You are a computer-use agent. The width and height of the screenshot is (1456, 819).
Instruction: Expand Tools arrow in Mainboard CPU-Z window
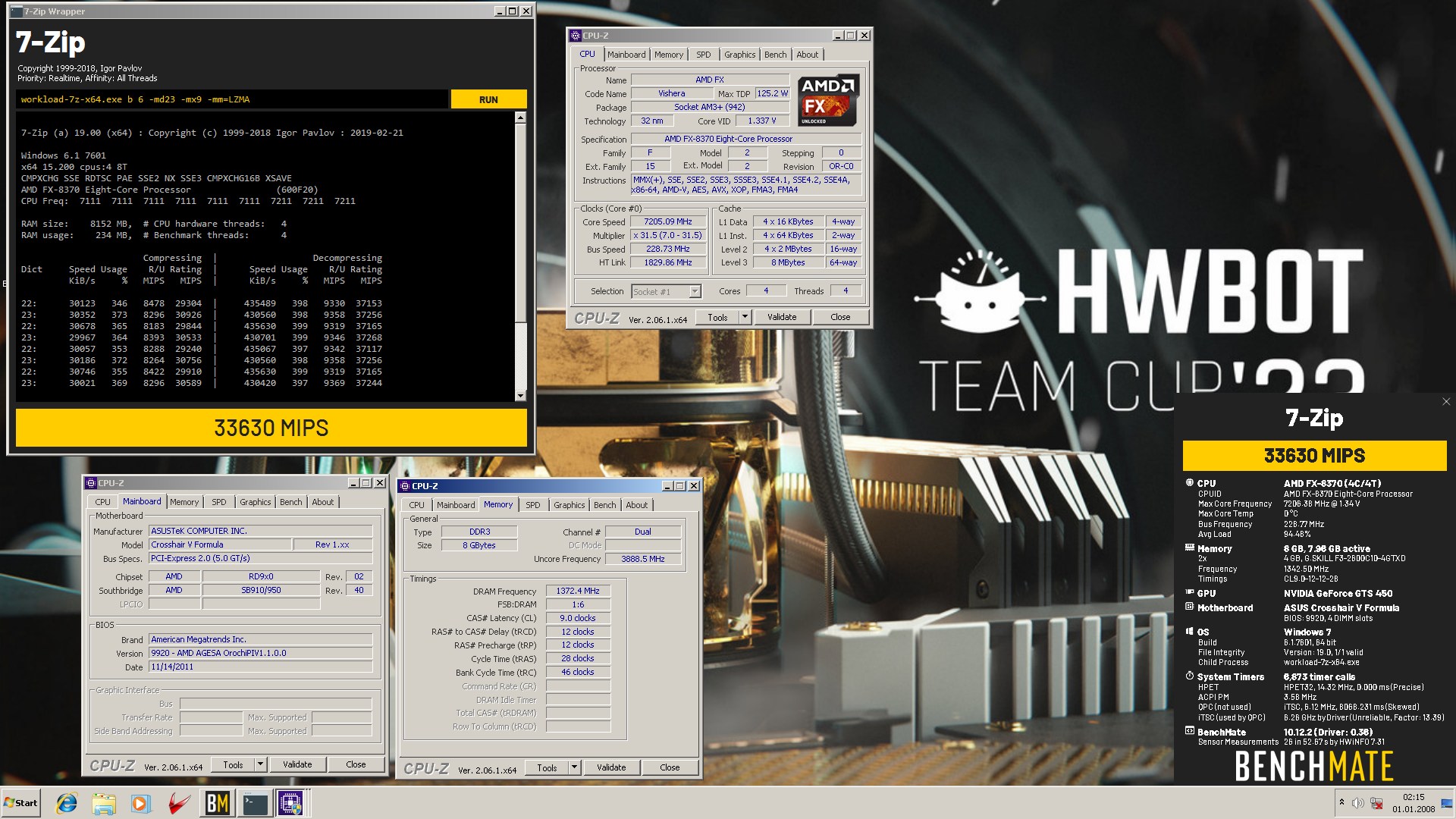(x=260, y=764)
